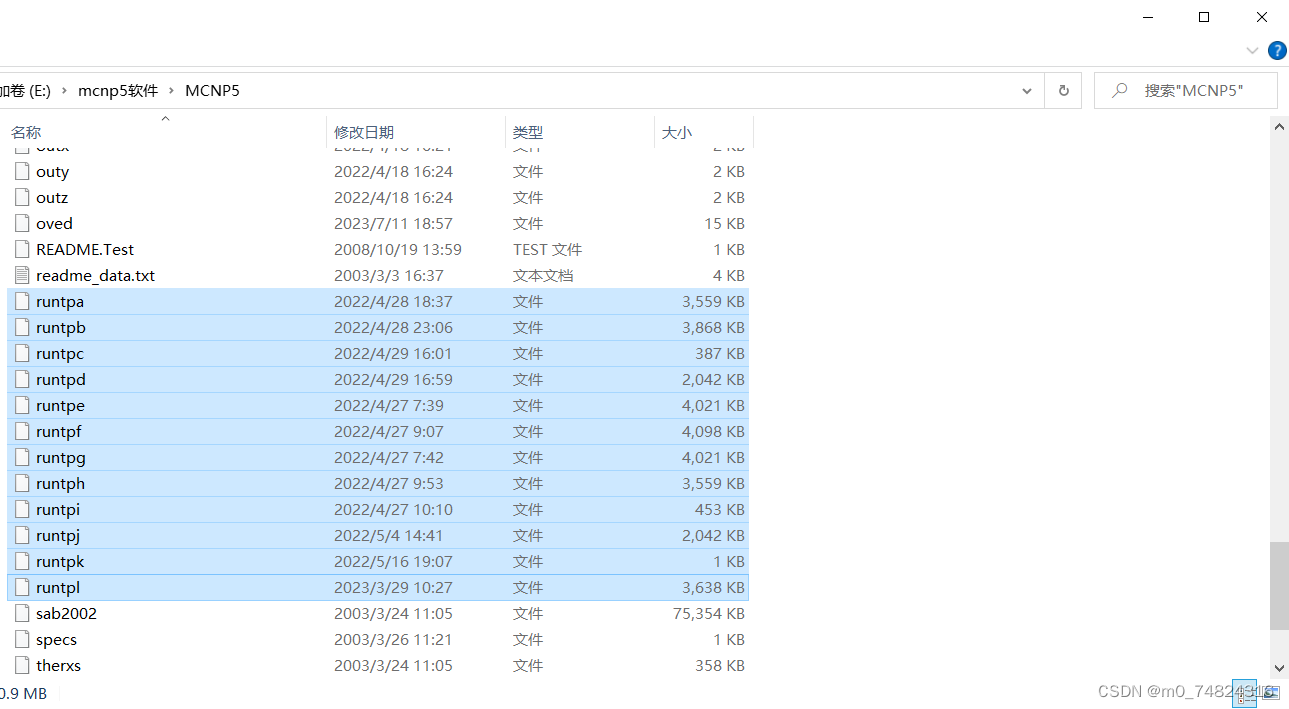Switch to Details view in the status bar
This screenshot has height=709, width=1289.
coord(1244,692)
